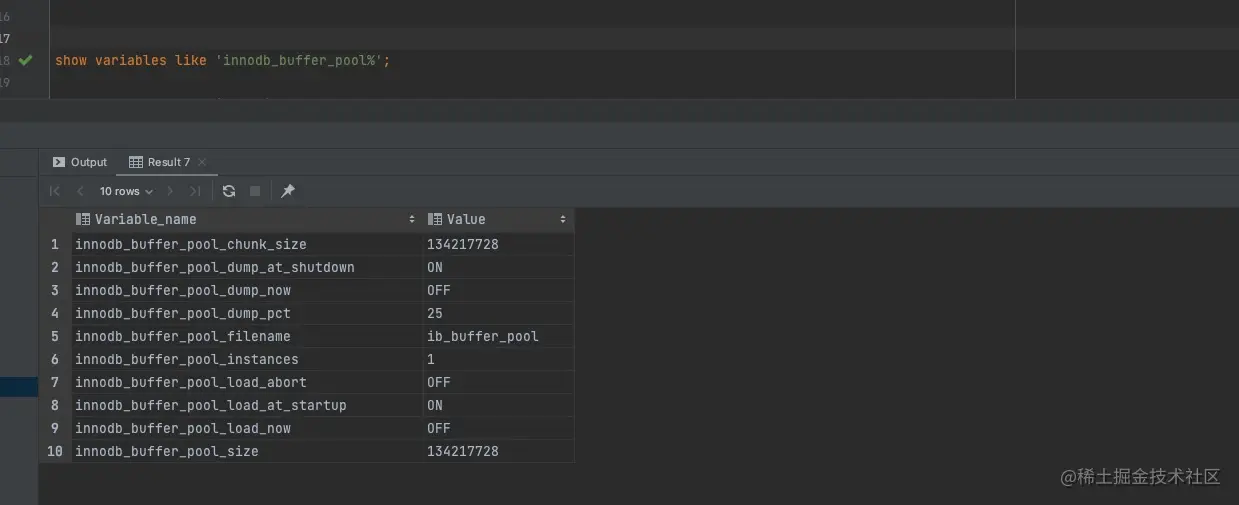Pin the Result 7 tab
The height and width of the screenshot is (505, 1239).
tap(288, 191)
